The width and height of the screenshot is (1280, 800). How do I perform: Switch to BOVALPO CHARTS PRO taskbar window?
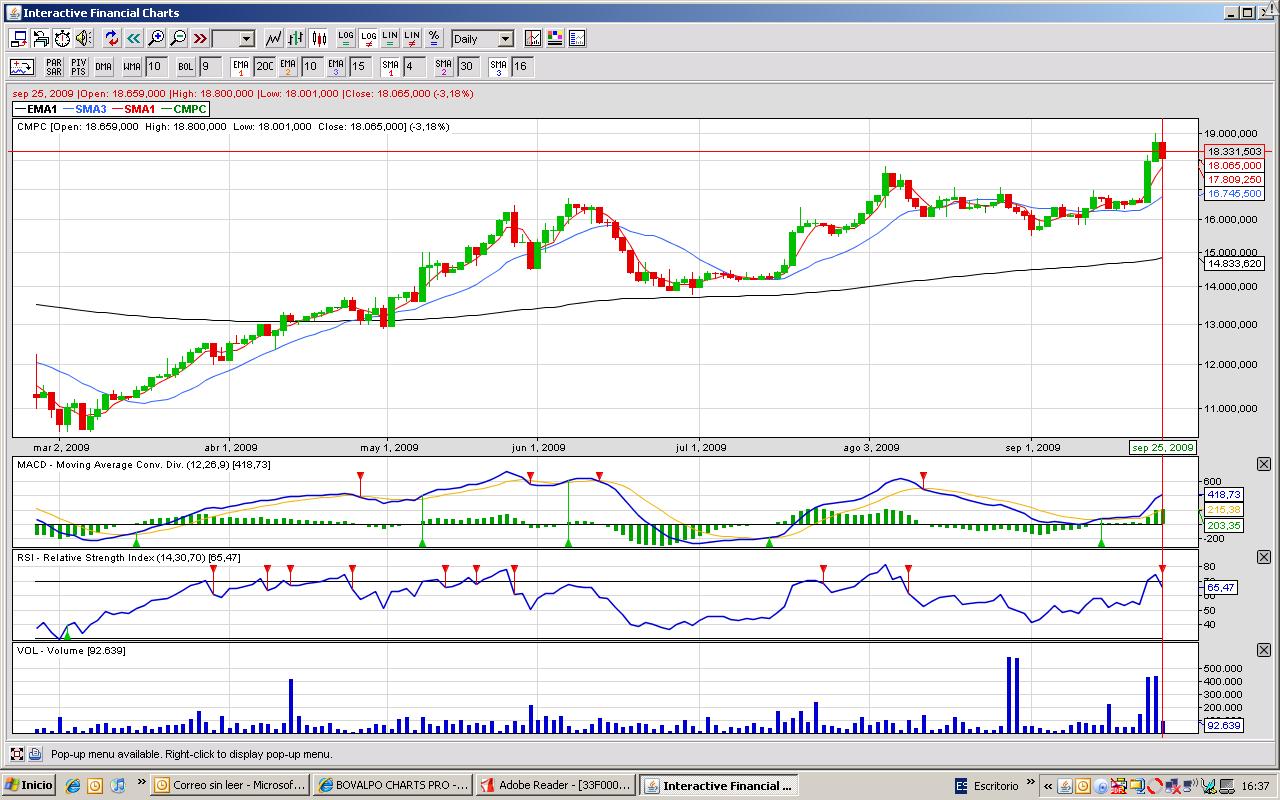pos(392,785)
